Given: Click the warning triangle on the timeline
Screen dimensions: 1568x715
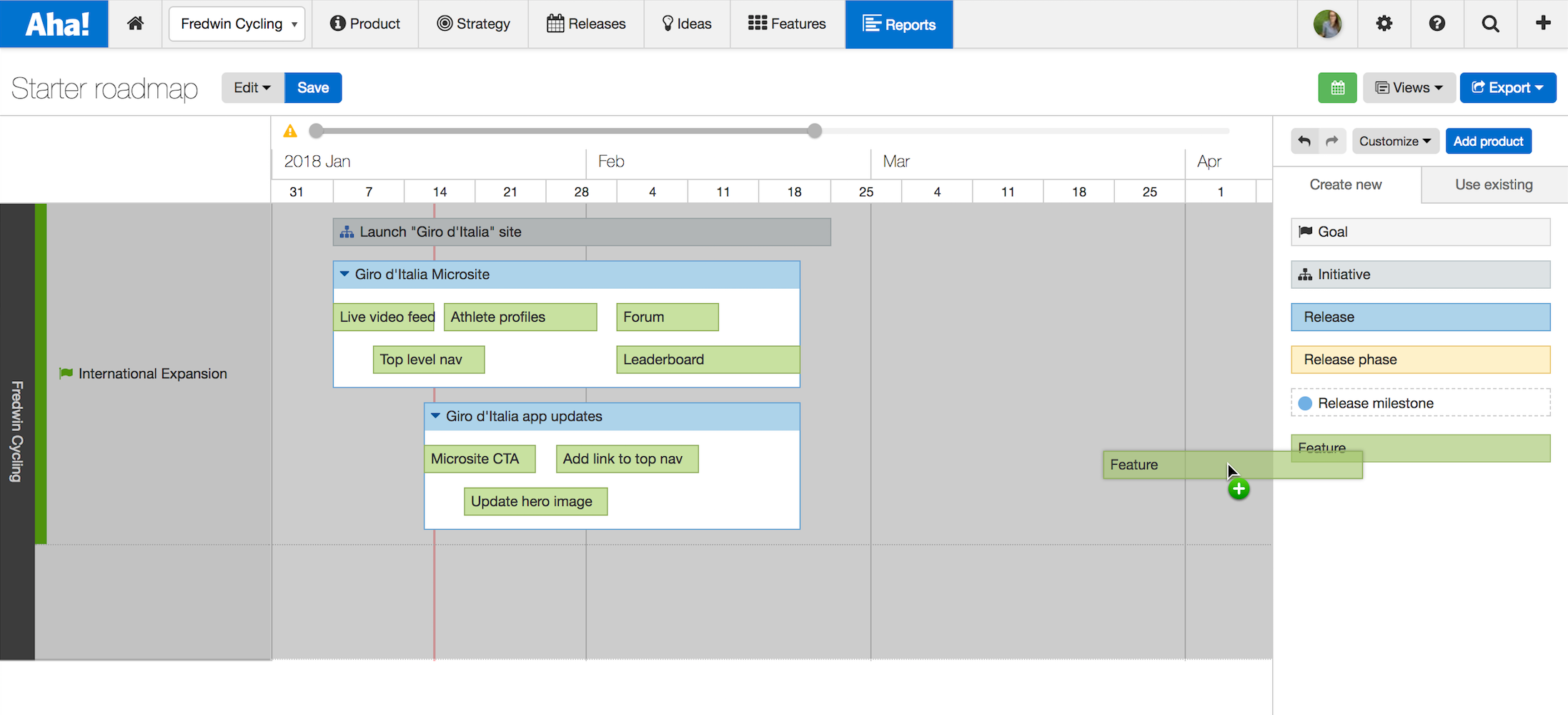Looking at the screenshot, I should tap(290, 130).
